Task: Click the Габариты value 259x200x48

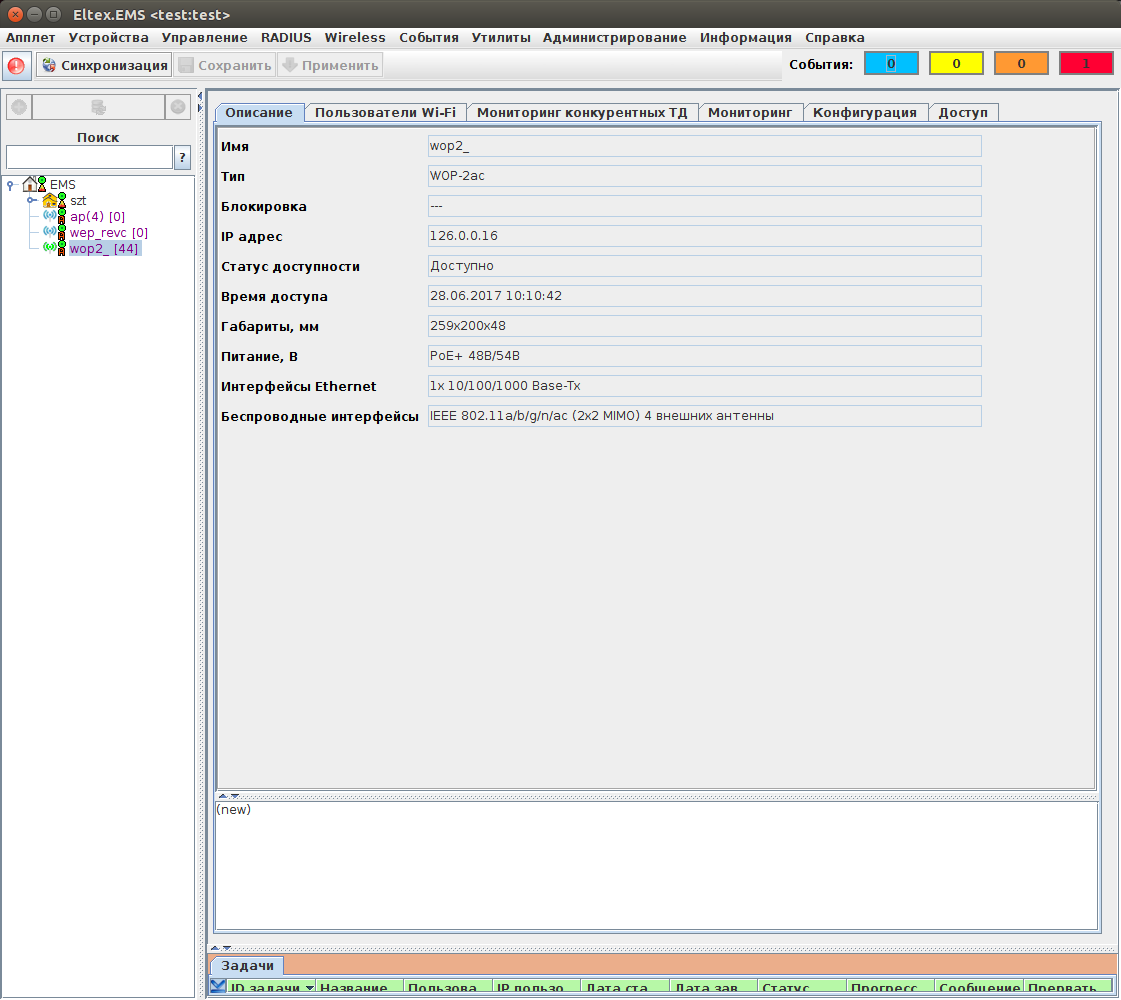Action: point(704,326)
